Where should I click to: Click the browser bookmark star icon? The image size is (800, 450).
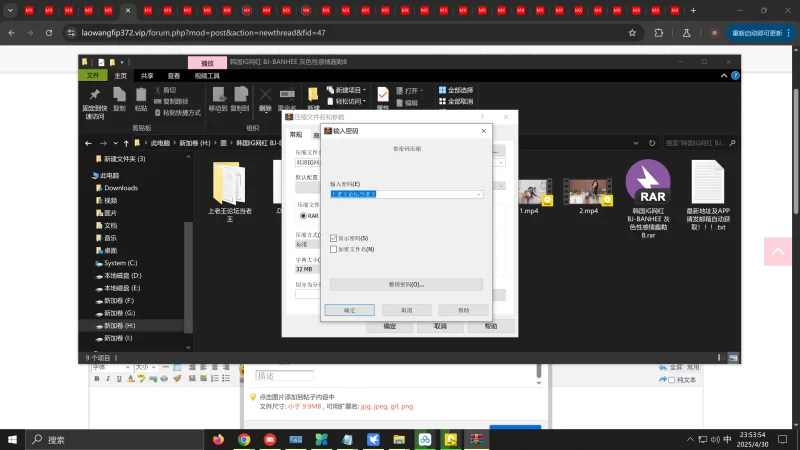(x=632, y=32)
